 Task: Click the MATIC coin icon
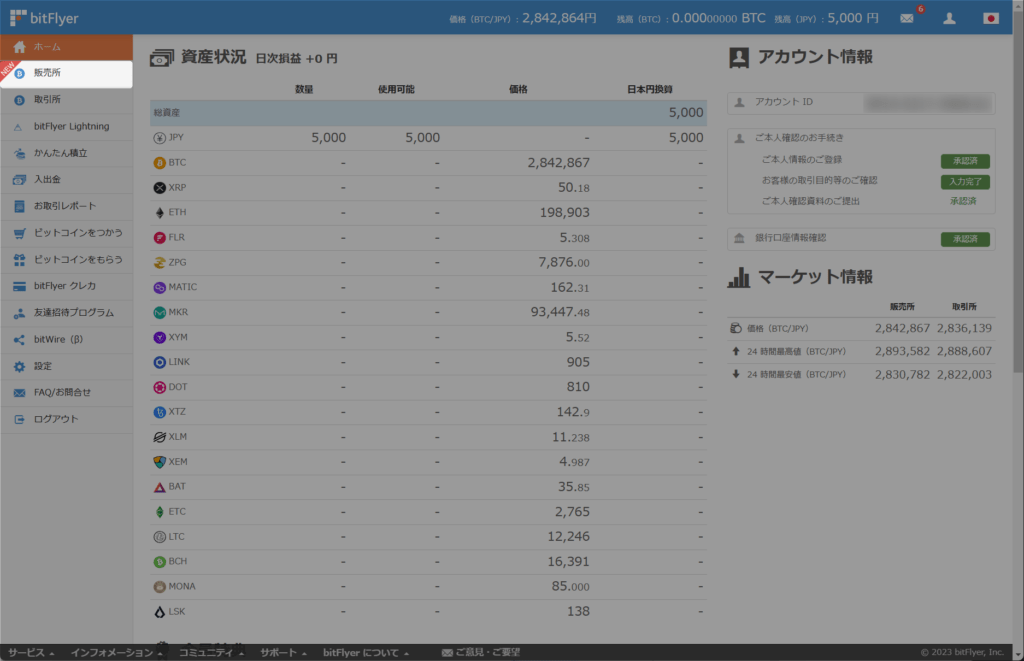point(159,287)
